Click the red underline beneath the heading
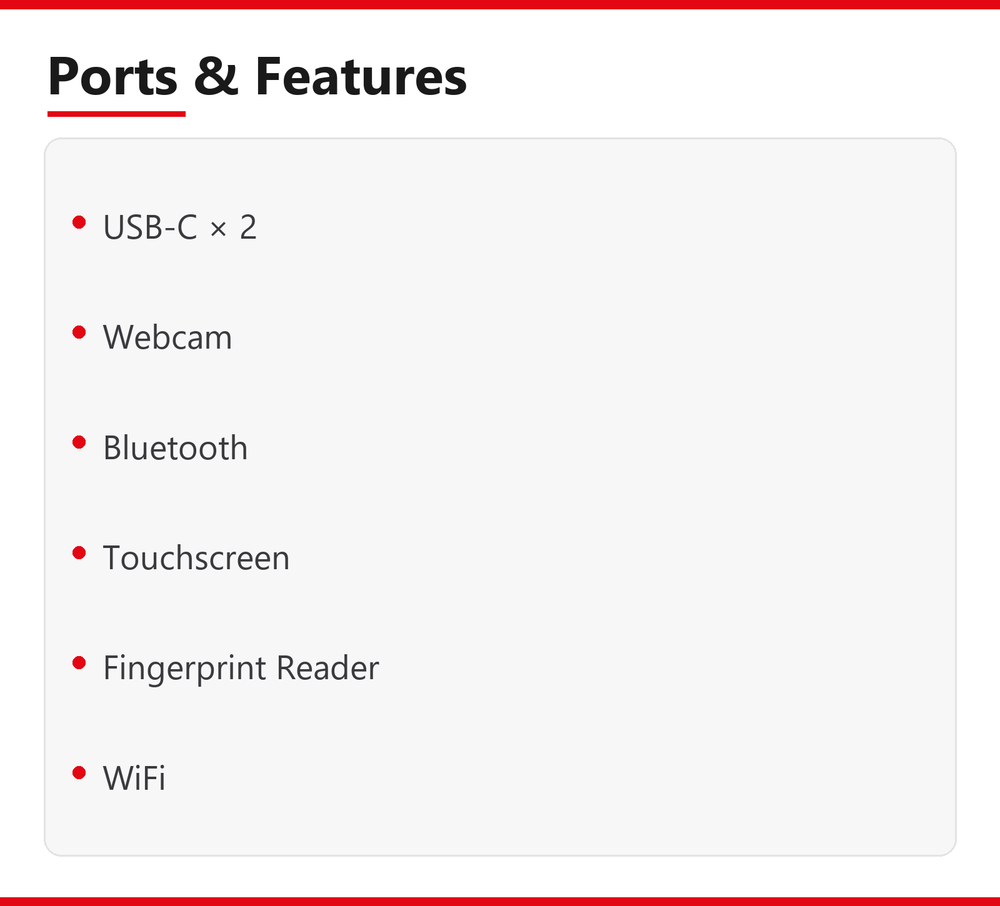This screenshot has width=1000, height=906. [x=116, y=114]
